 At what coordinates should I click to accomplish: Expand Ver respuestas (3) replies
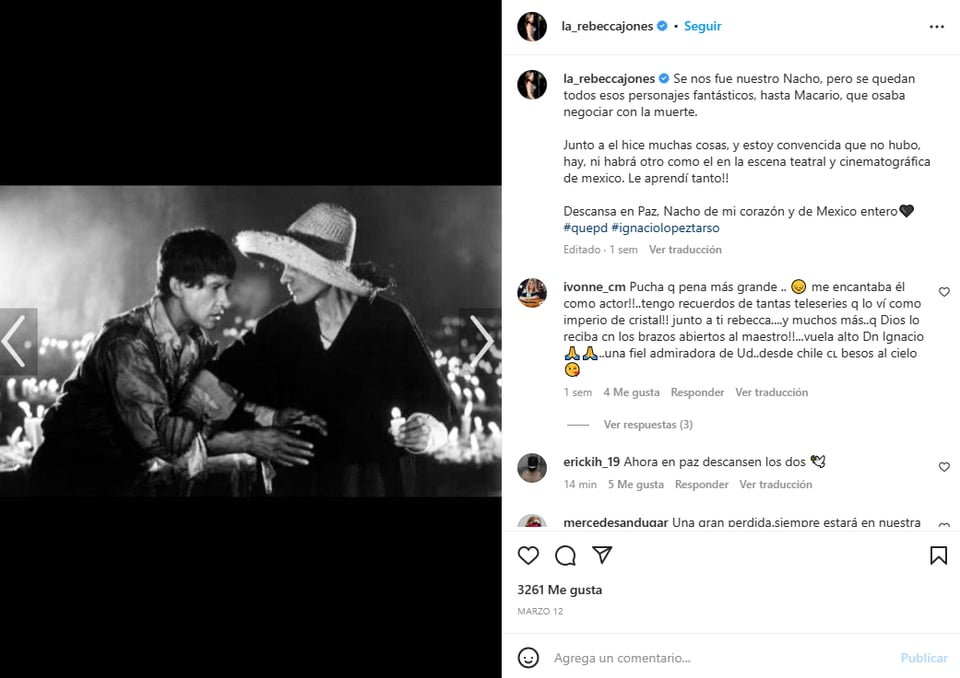(x=648, y=424)
